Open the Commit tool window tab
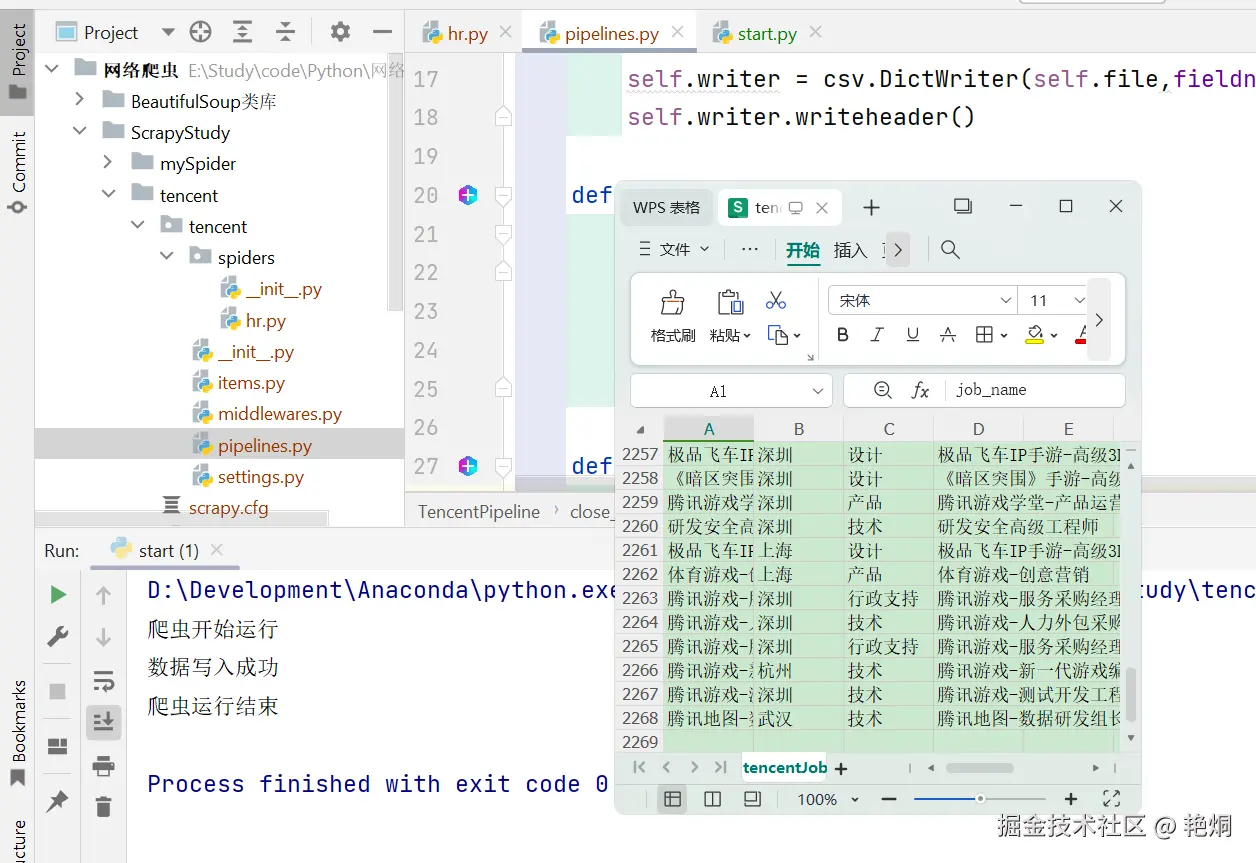Image resolution: width=1256 pixels, height=863 pixels. (17, 173)
